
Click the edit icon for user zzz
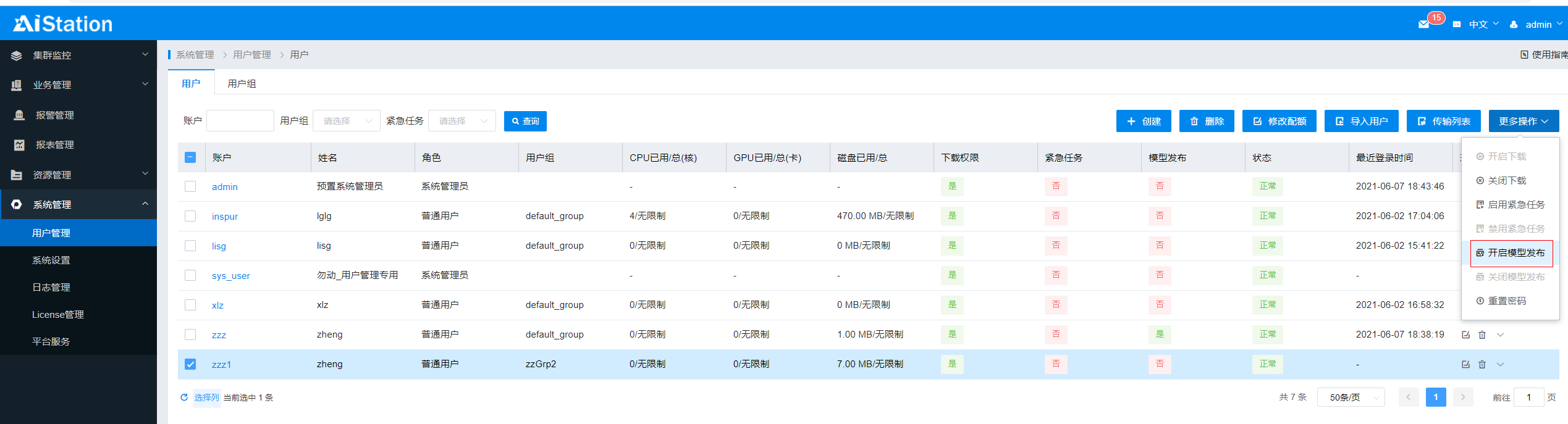click(1465, 335)
